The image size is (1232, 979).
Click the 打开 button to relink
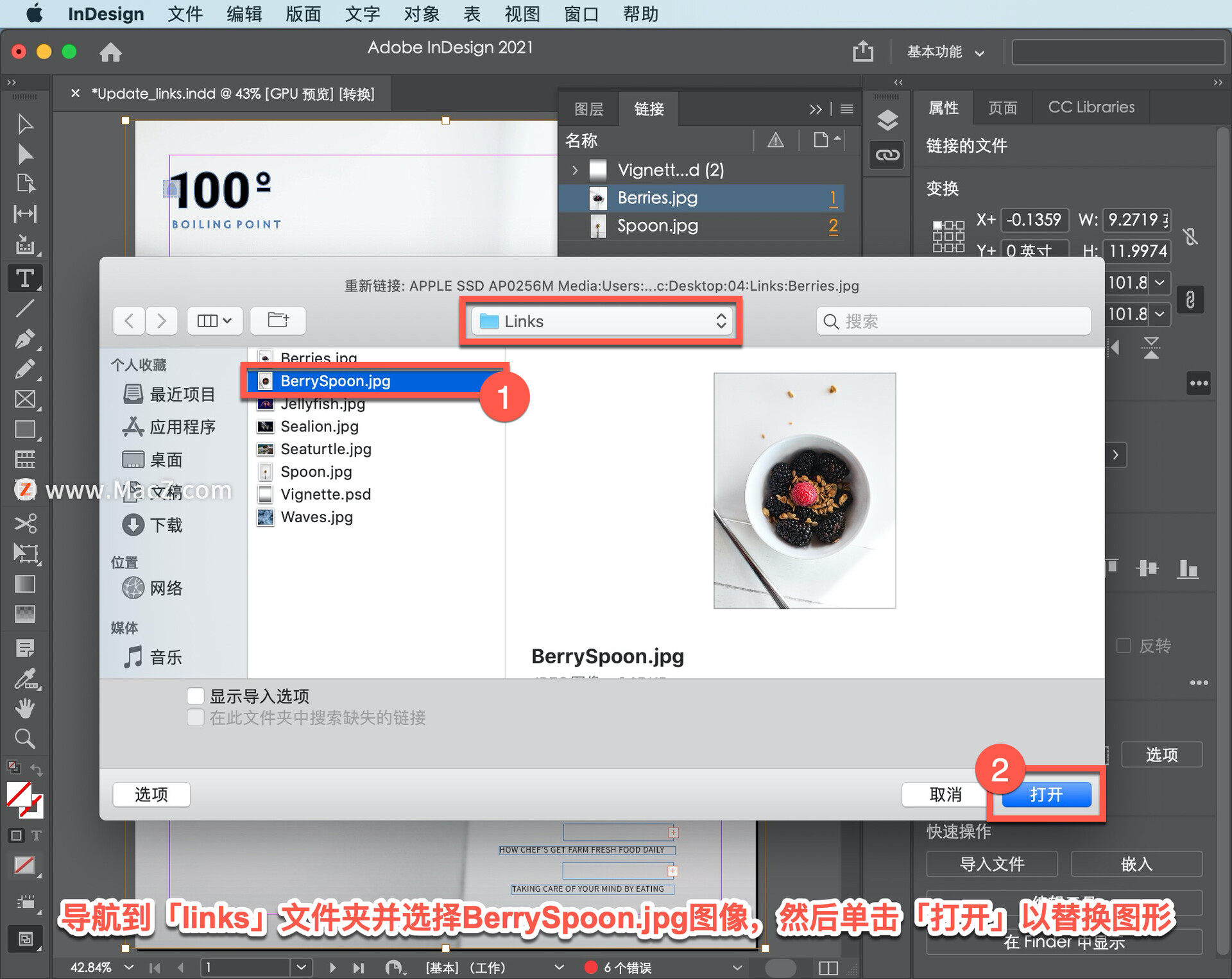click(x=1046, y=794)
